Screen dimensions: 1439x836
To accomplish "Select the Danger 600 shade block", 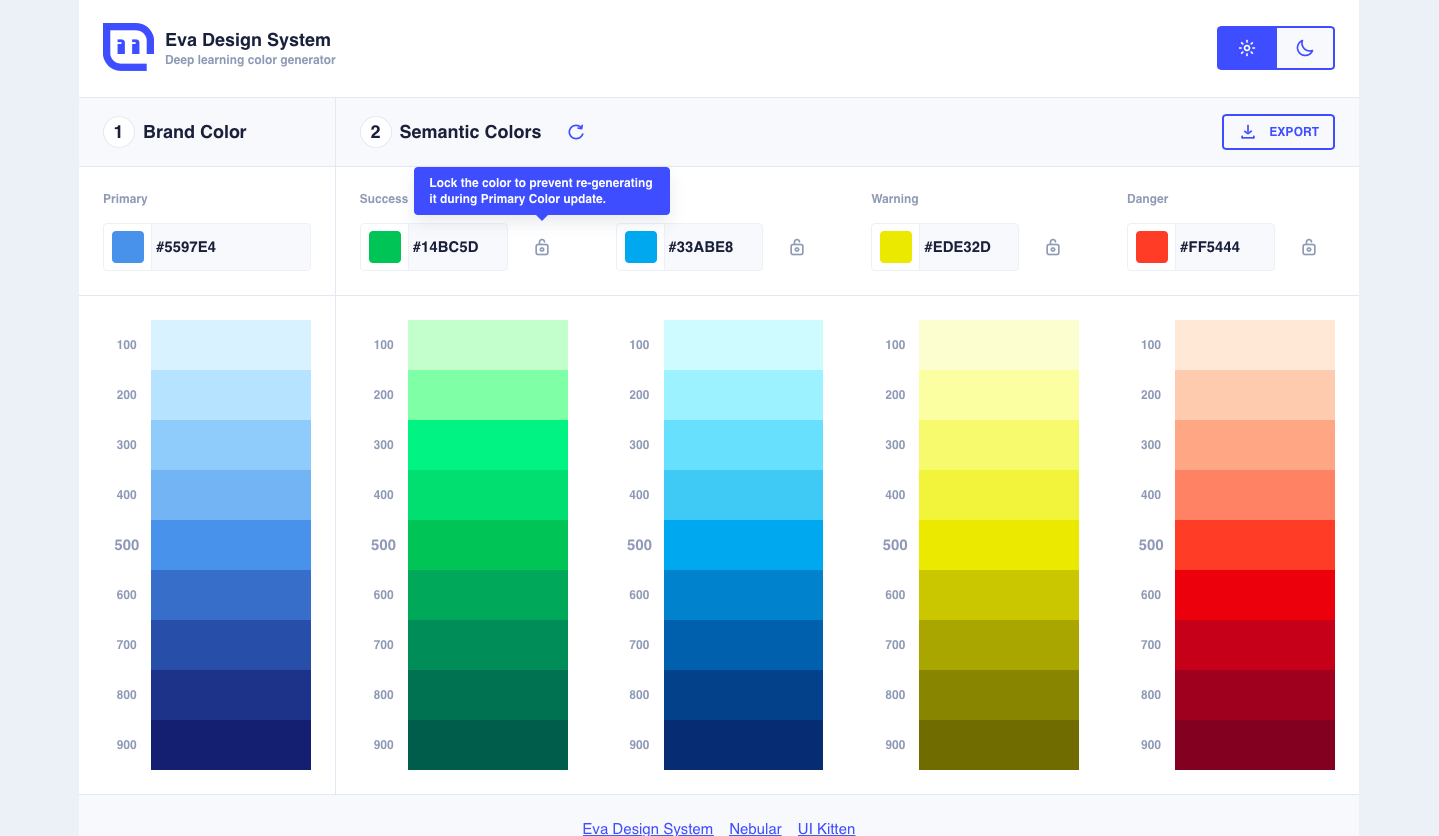I will (1254, 595).
